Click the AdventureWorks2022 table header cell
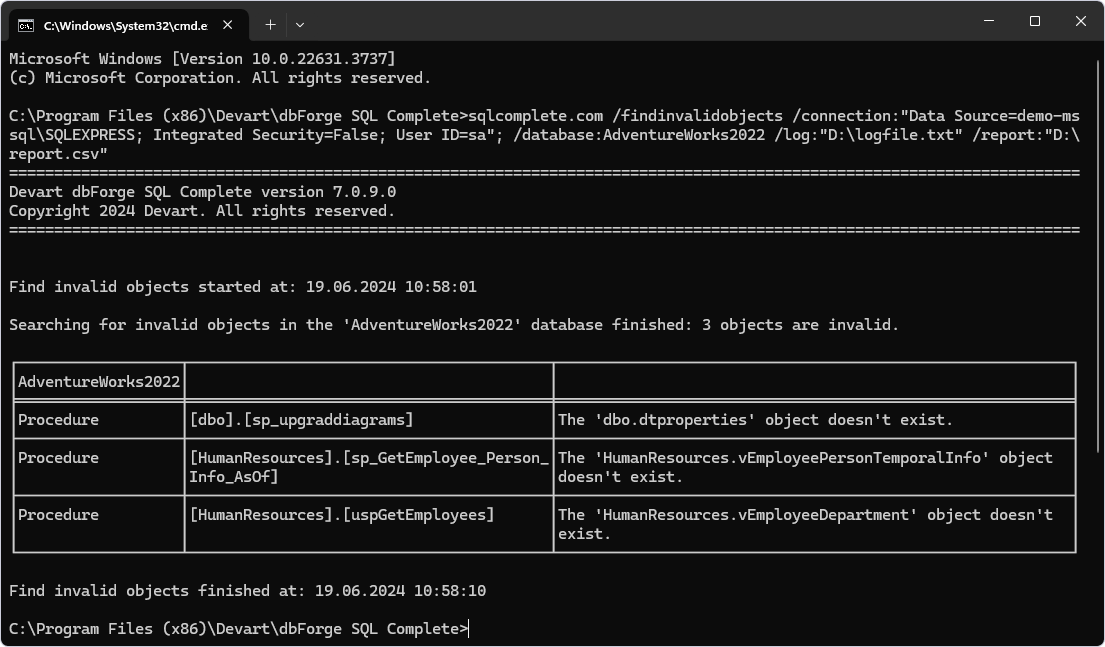 pos(97,381)
